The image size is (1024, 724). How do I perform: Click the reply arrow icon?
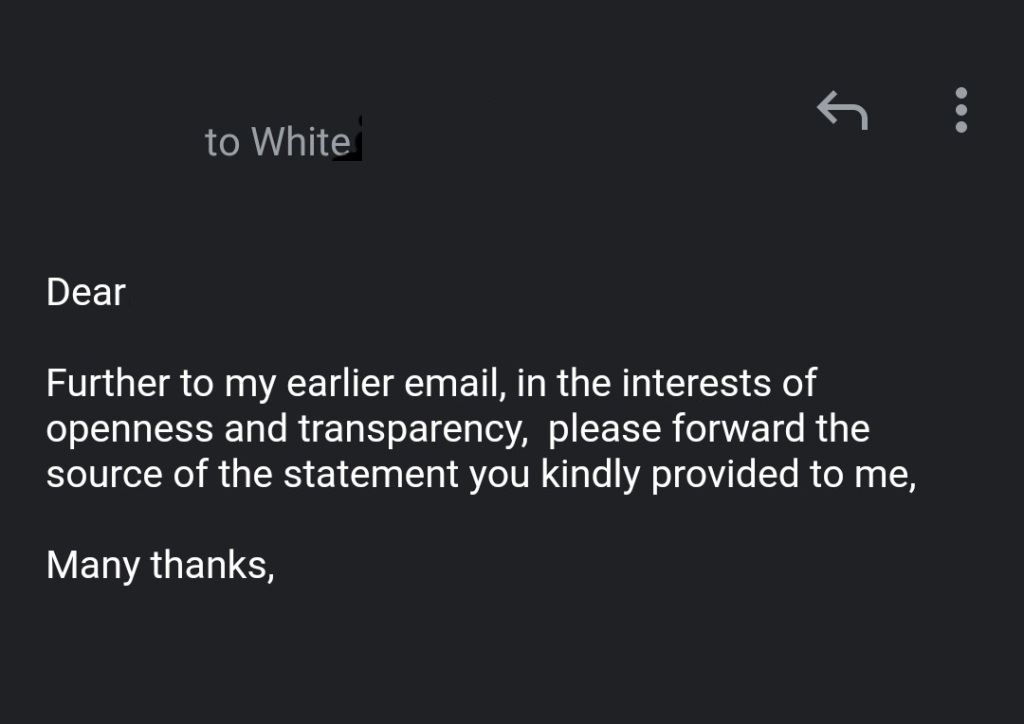(842, 109)
